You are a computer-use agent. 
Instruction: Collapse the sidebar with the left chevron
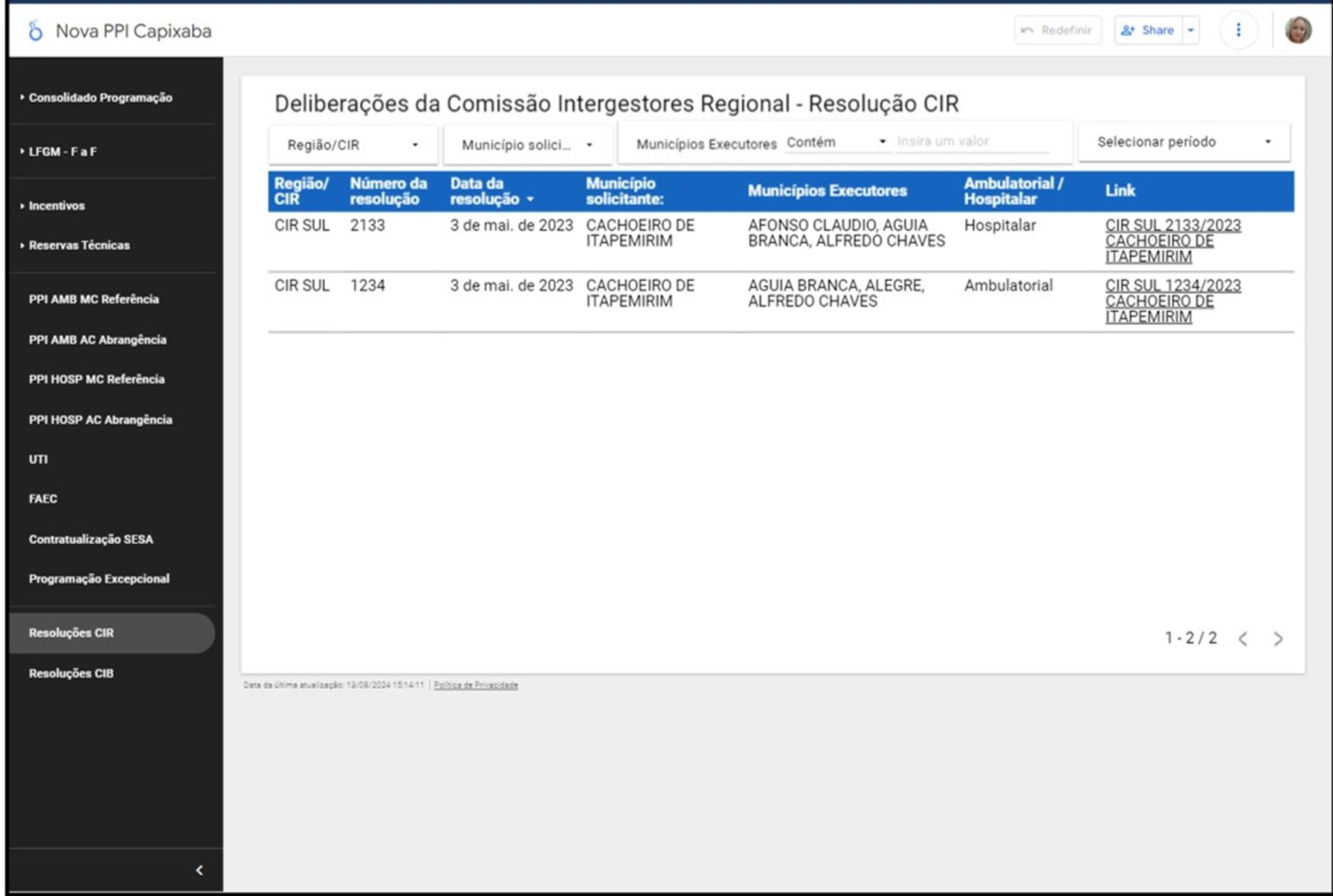[x=200, y=870]
